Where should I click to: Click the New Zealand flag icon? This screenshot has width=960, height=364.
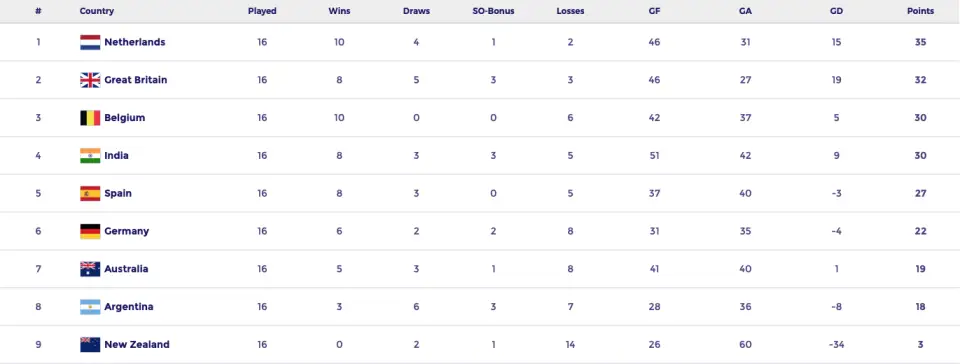[90, 344]
